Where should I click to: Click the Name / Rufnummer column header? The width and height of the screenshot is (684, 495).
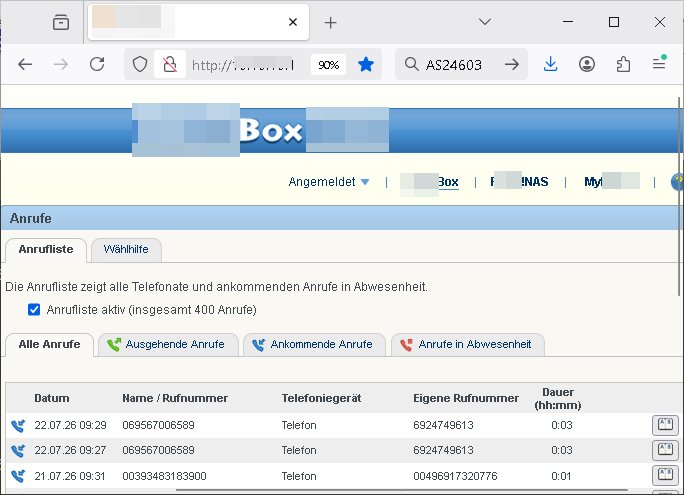(x=175, y=398)
